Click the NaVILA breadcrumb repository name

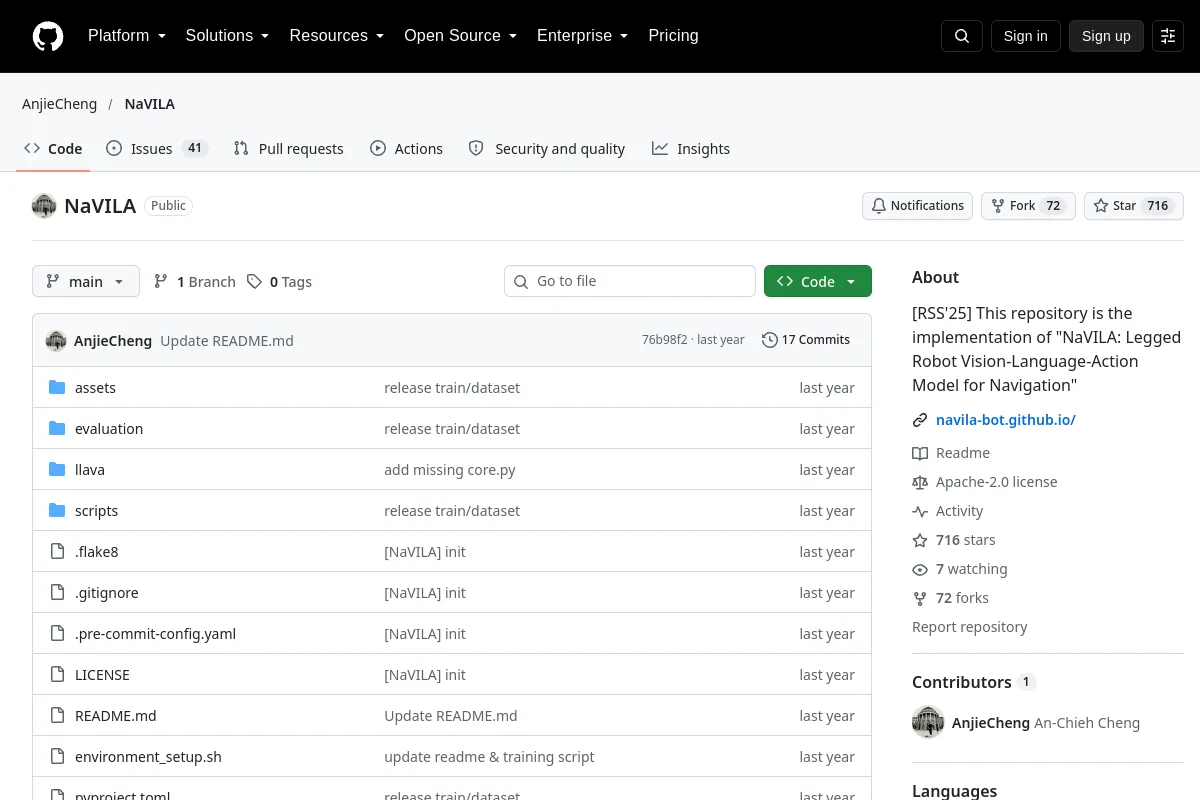pyautogui.click(x=150, y=104)
